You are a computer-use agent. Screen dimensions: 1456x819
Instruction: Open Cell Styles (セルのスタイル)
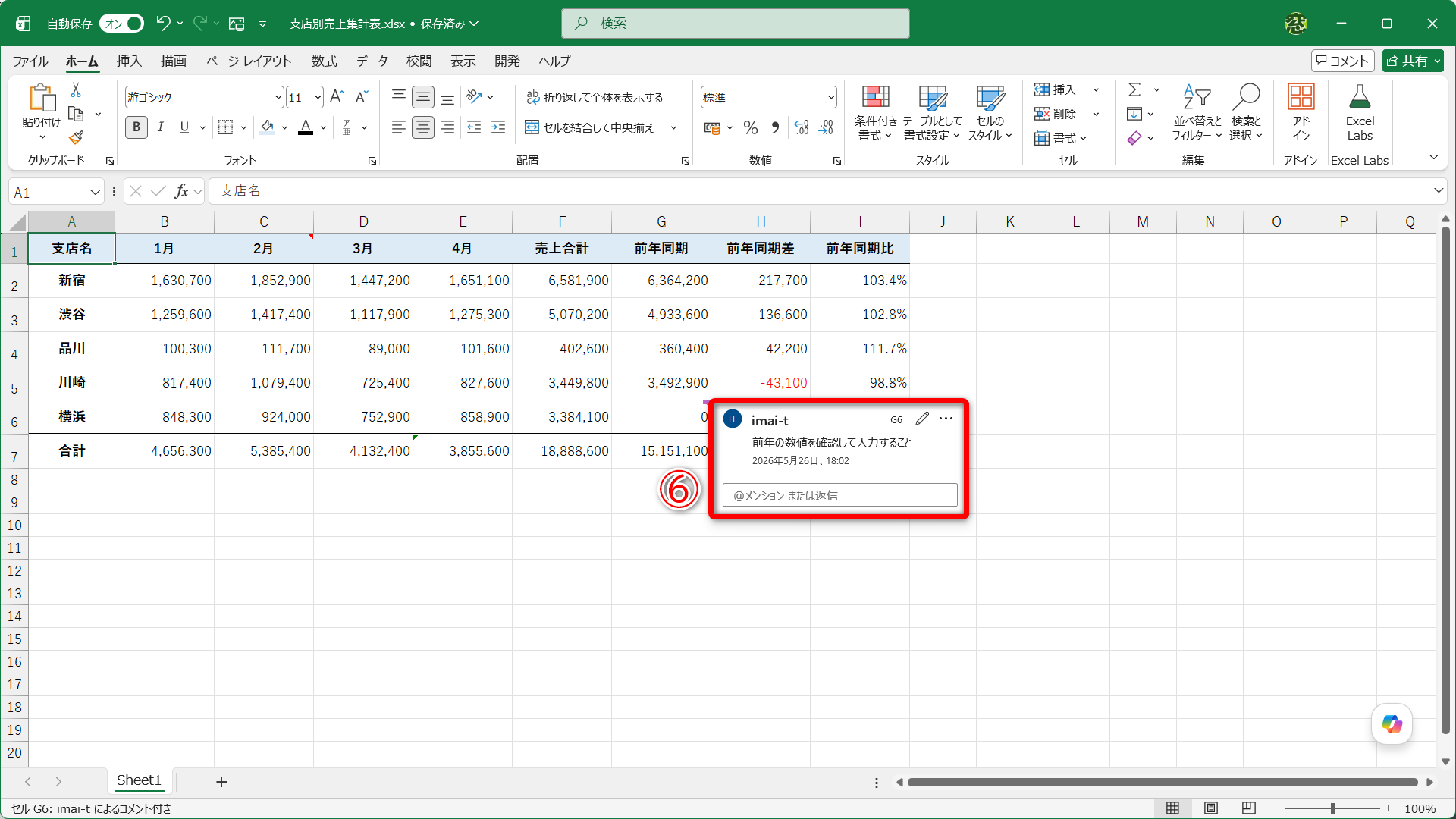click(x=990, y=112)
